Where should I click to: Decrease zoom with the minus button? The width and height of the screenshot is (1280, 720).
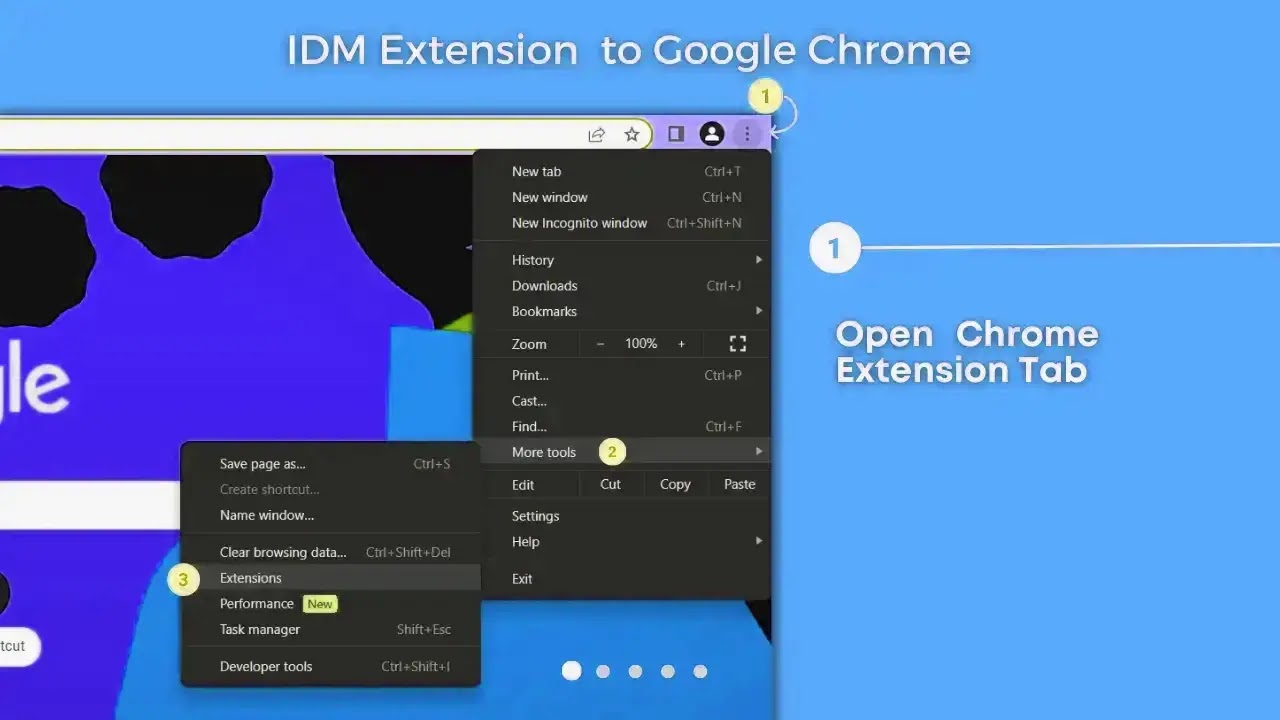(x=600, y=344)
